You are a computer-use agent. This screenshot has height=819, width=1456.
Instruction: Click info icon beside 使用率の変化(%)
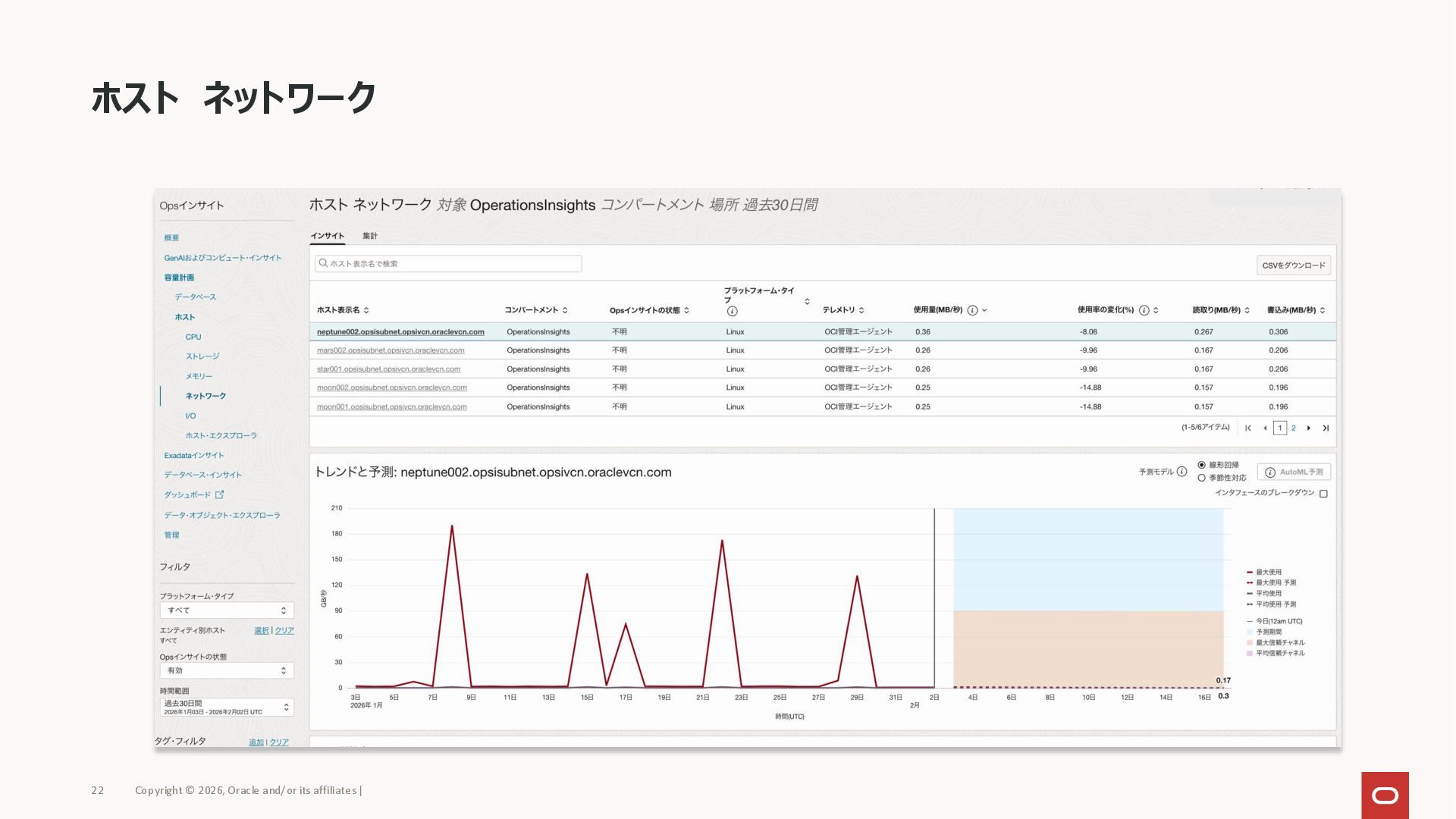(1144, 310)
